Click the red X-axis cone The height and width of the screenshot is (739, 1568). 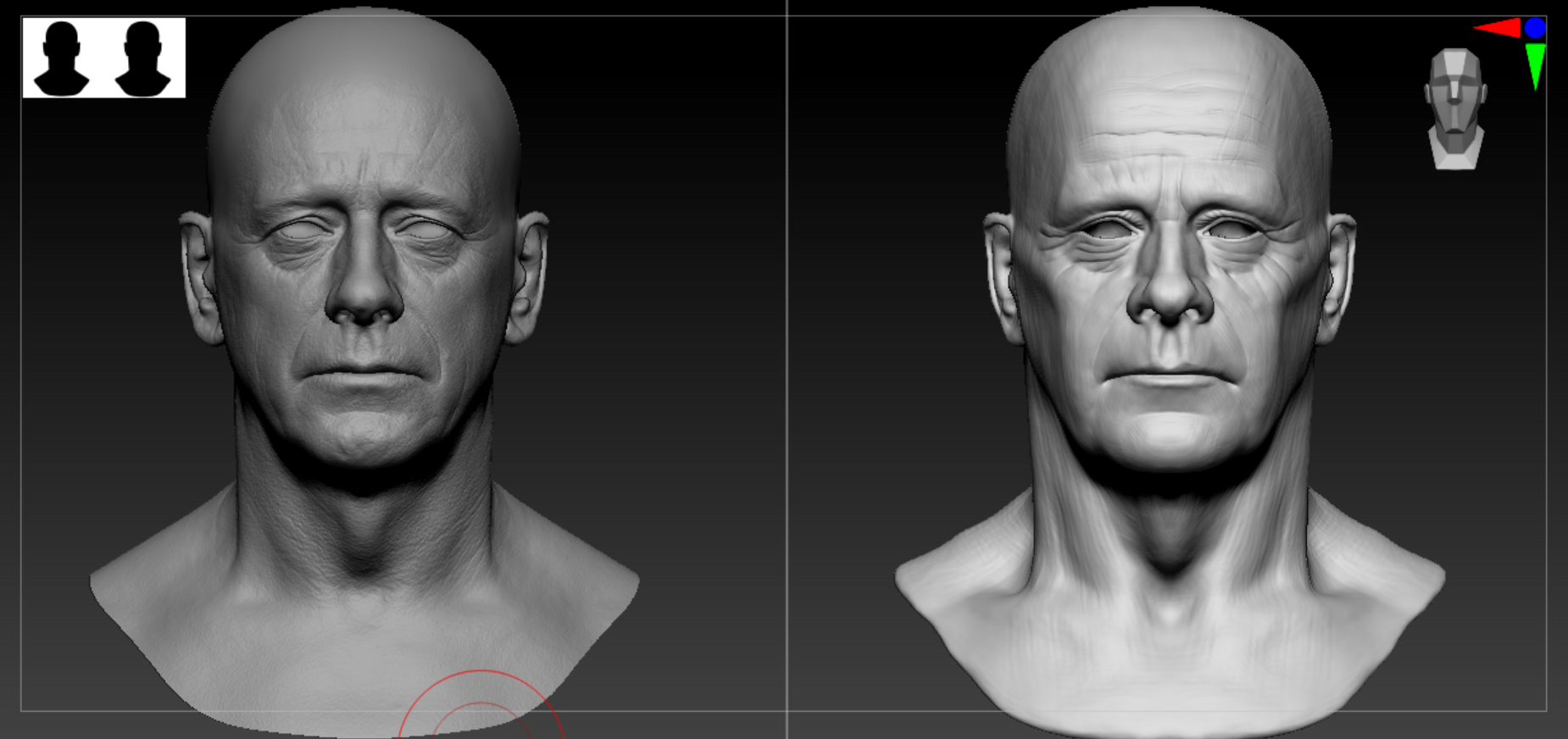coord(1497,28)
